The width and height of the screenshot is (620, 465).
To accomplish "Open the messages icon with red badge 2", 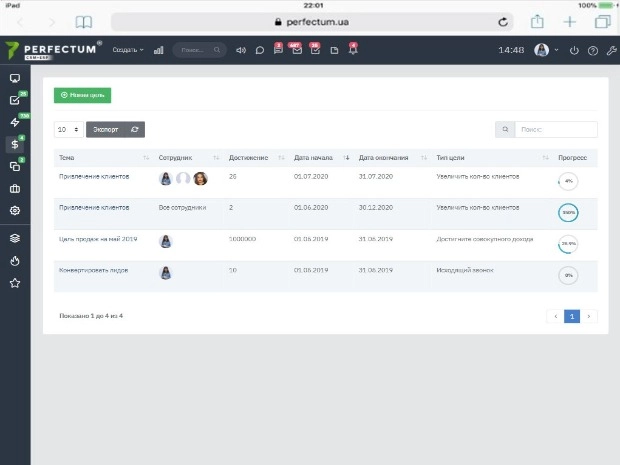I will pos(278,49).
